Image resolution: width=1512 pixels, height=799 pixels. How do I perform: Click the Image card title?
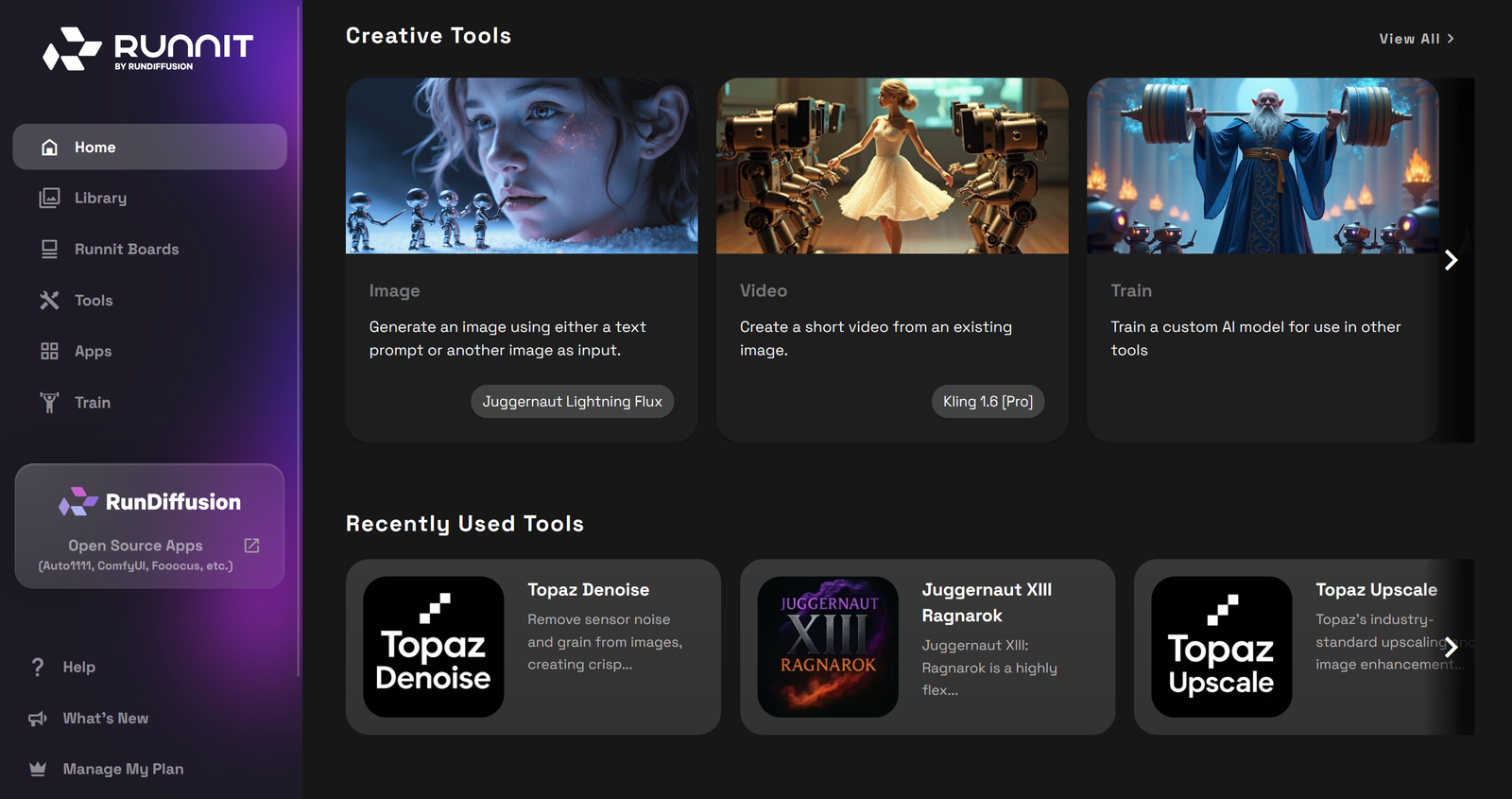click(x=394, y=291)
